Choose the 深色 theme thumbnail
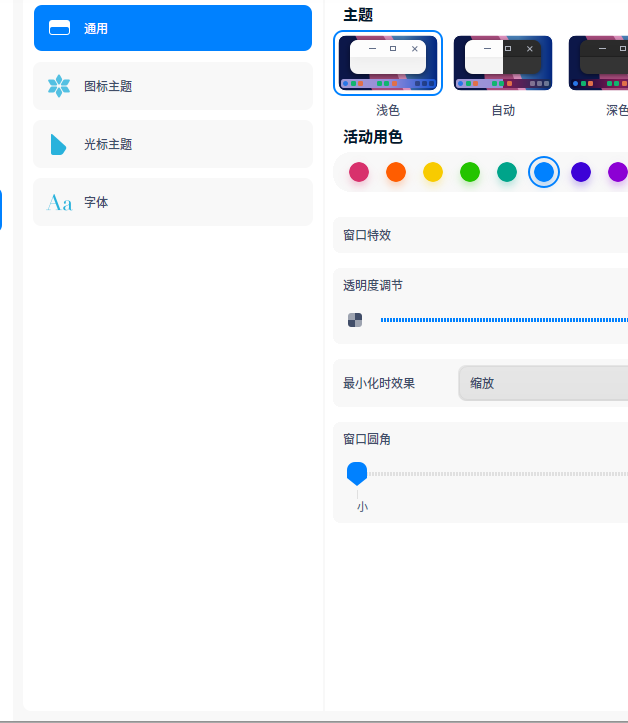Screen dimensions: 628x723 point(598,63)
